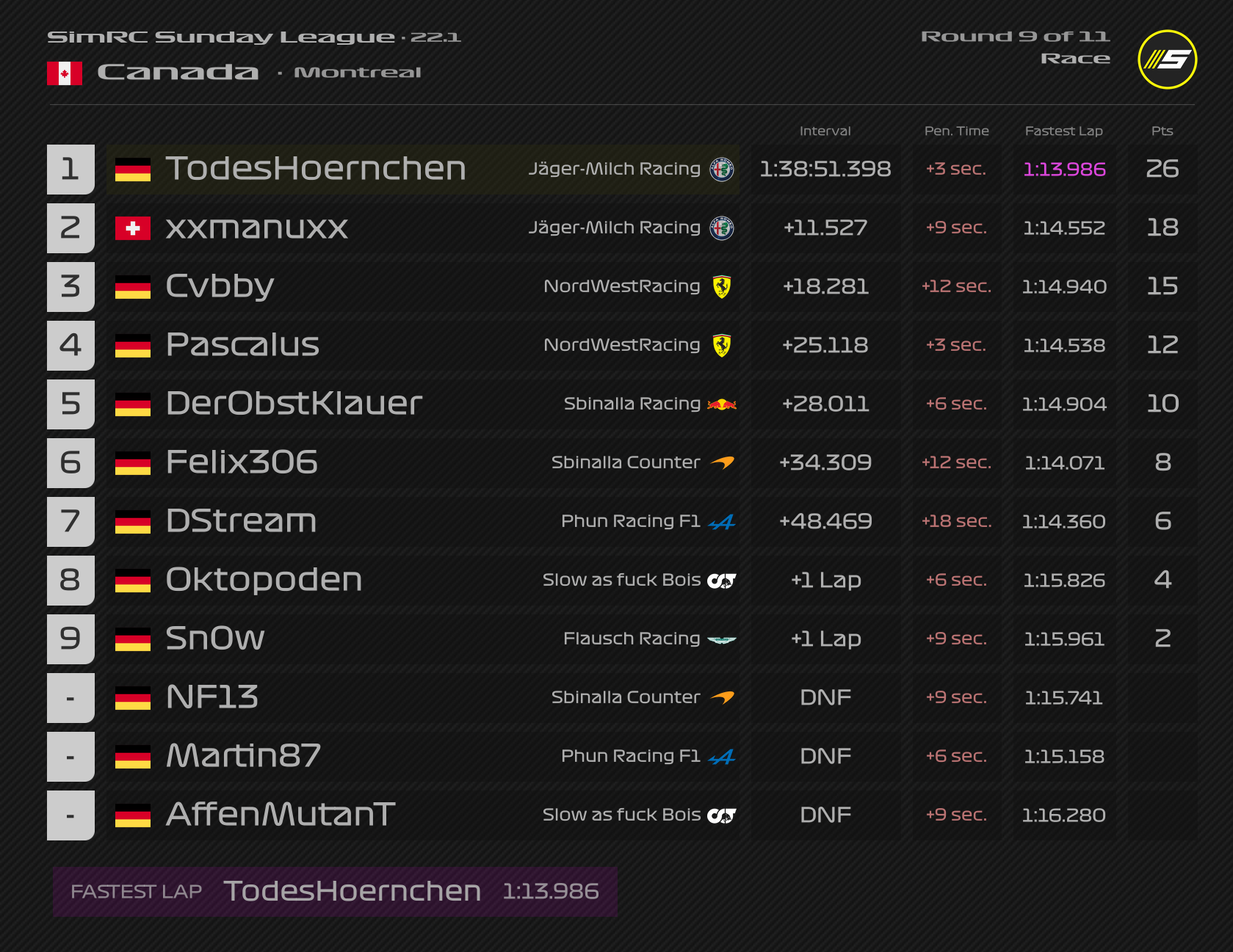Click the Pen. Time column header
Screen dimensions: 1233x952
tap(956, 131)
